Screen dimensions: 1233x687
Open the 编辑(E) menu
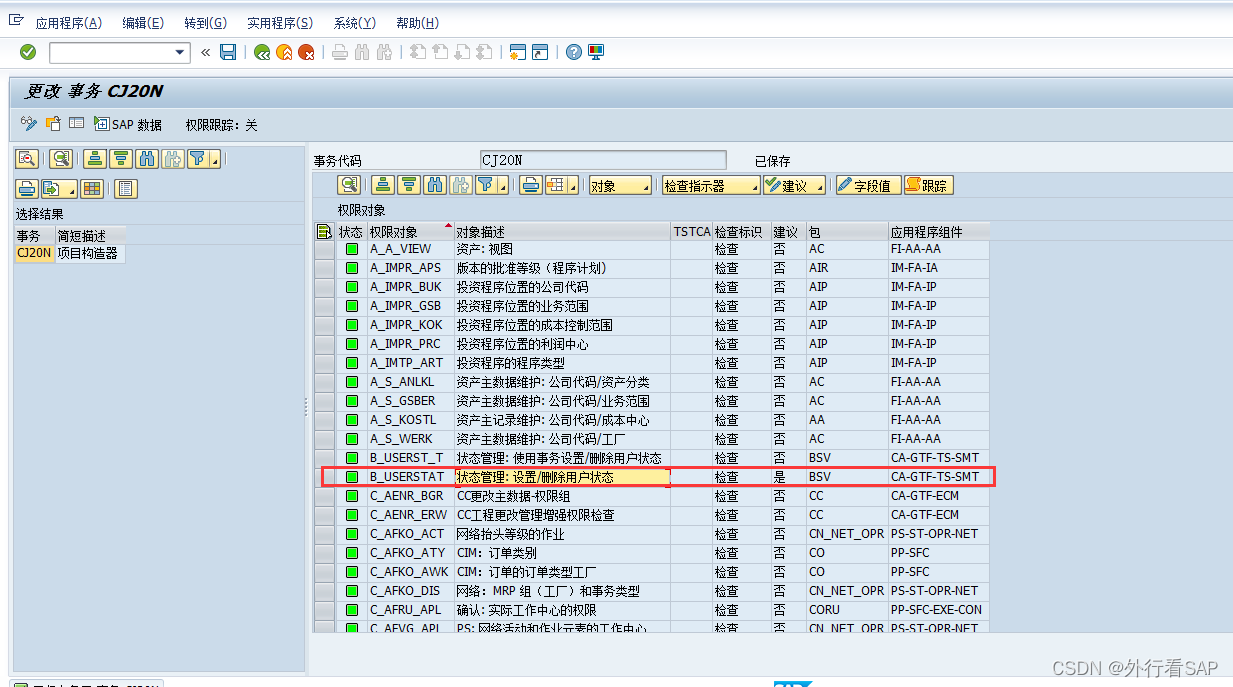[143, 23]
